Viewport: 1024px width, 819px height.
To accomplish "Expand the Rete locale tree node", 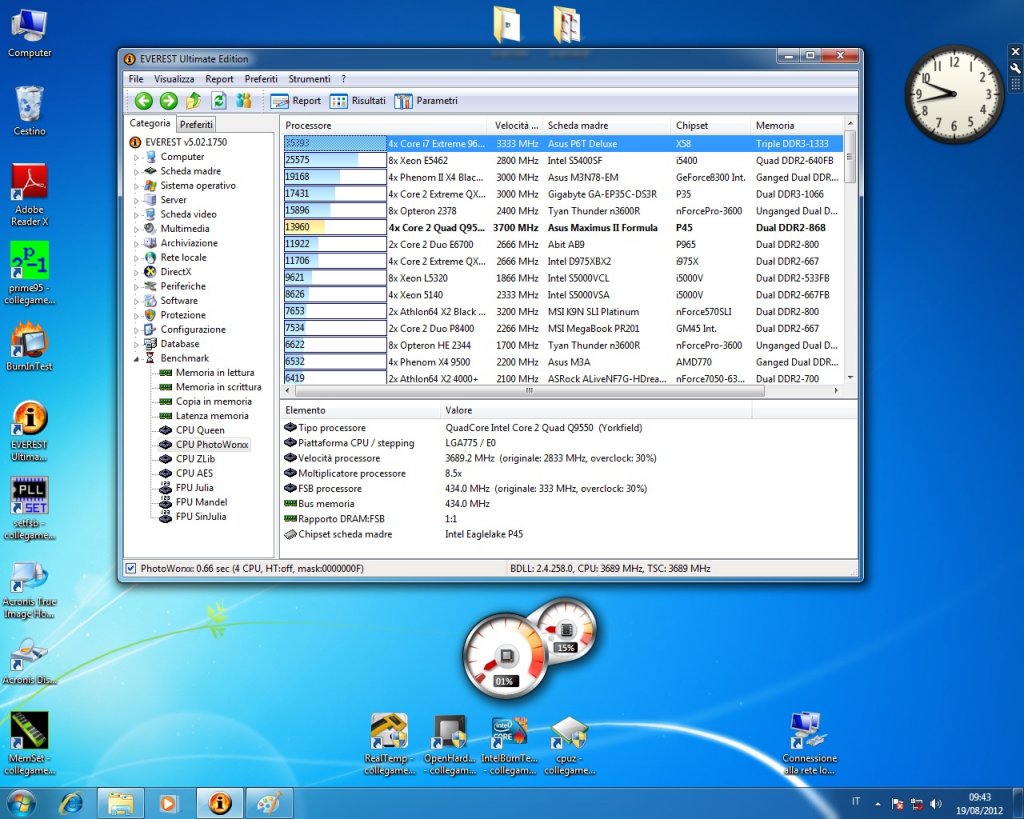I will (136, 258).
